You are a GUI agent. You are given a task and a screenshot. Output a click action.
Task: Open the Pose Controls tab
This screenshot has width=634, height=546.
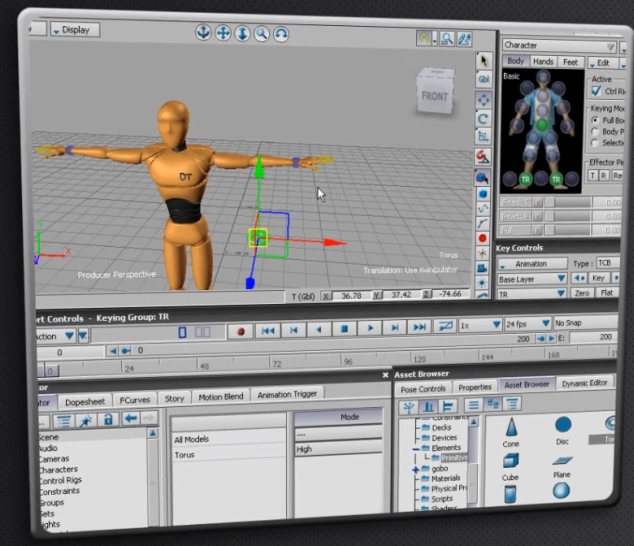point(423,389)
